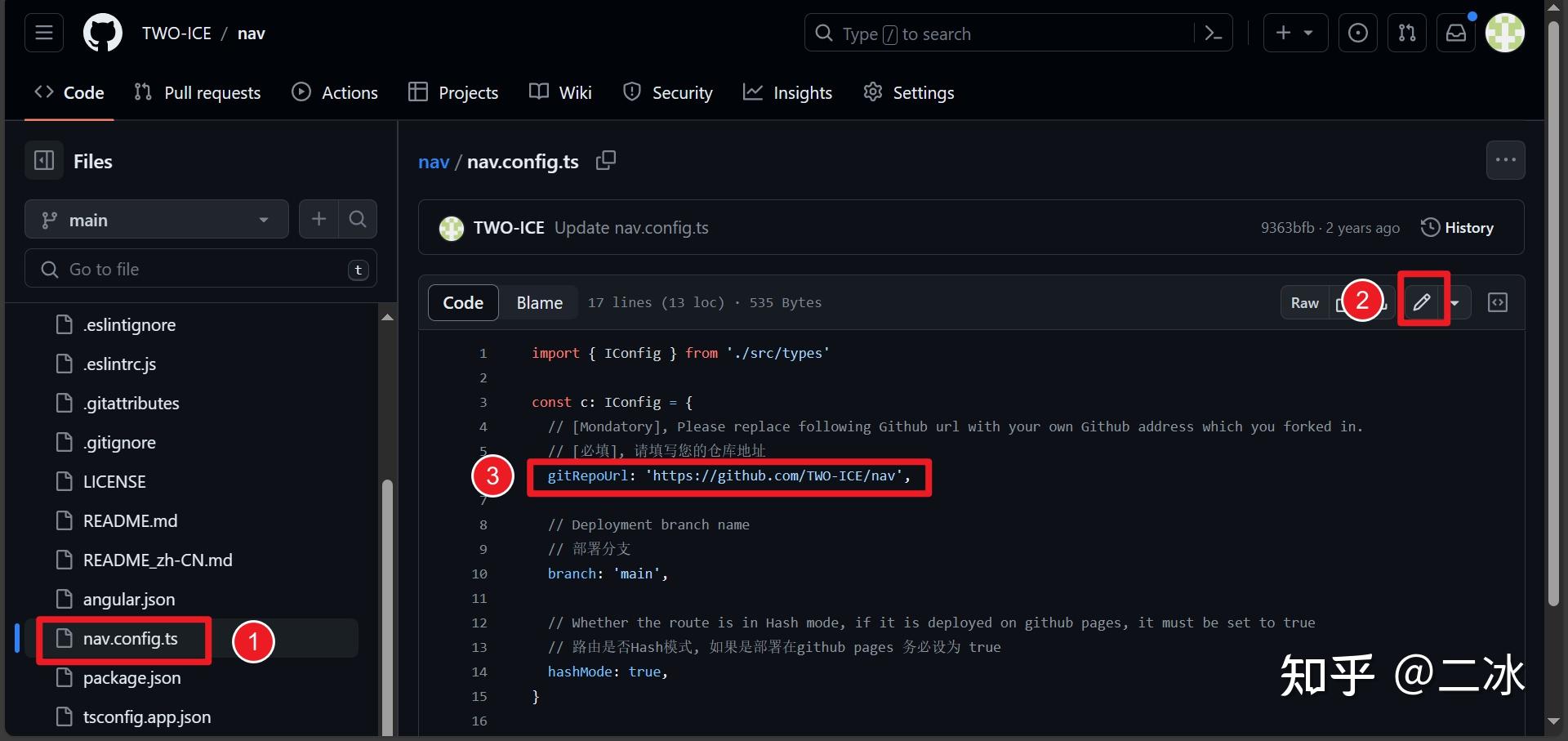Open the Raw file view
The image size is (1568, 741).
pyautogui.click(x=1304, y=302)
